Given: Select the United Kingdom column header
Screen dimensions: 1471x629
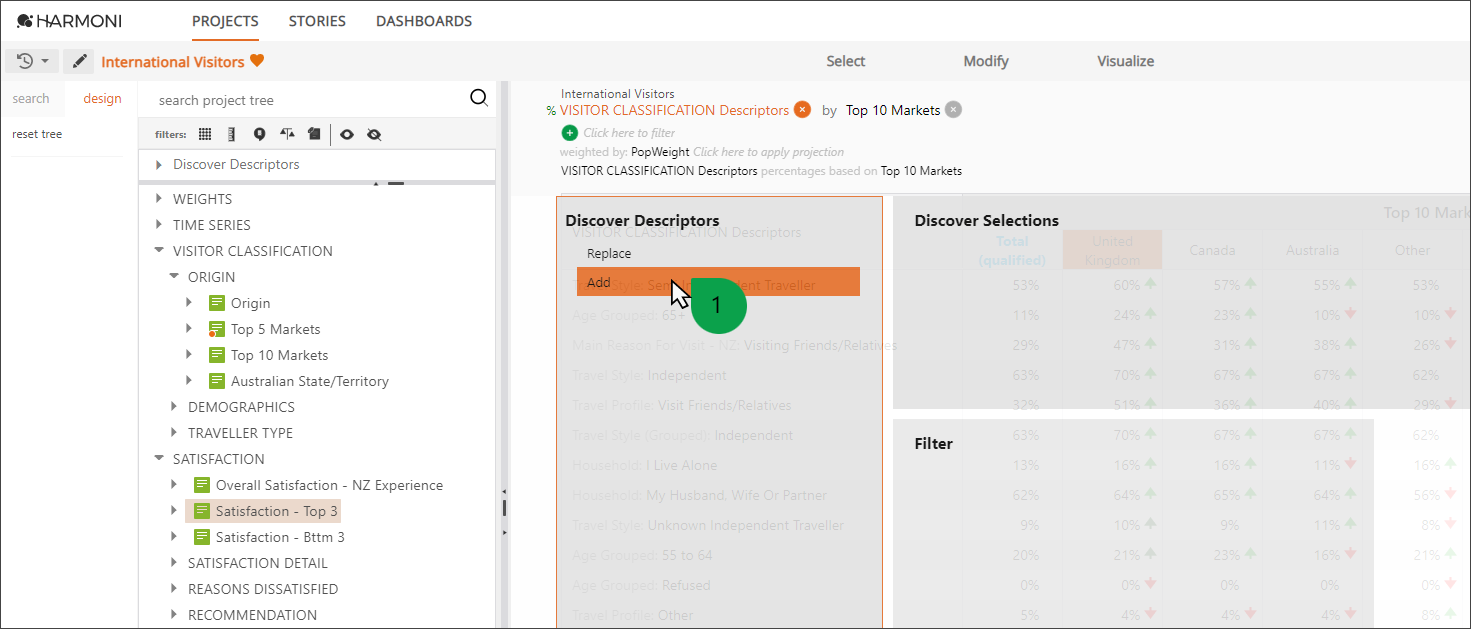Looking at the screenshot, I should point(1112,250).
